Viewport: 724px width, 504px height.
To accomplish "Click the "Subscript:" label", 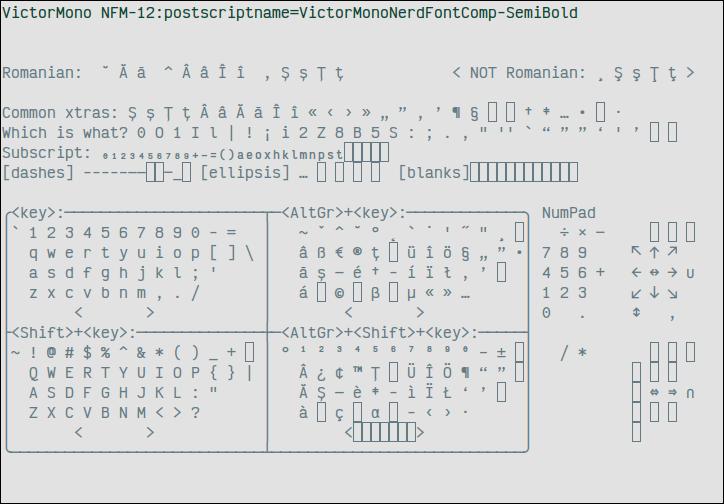I will pos(47,153).
